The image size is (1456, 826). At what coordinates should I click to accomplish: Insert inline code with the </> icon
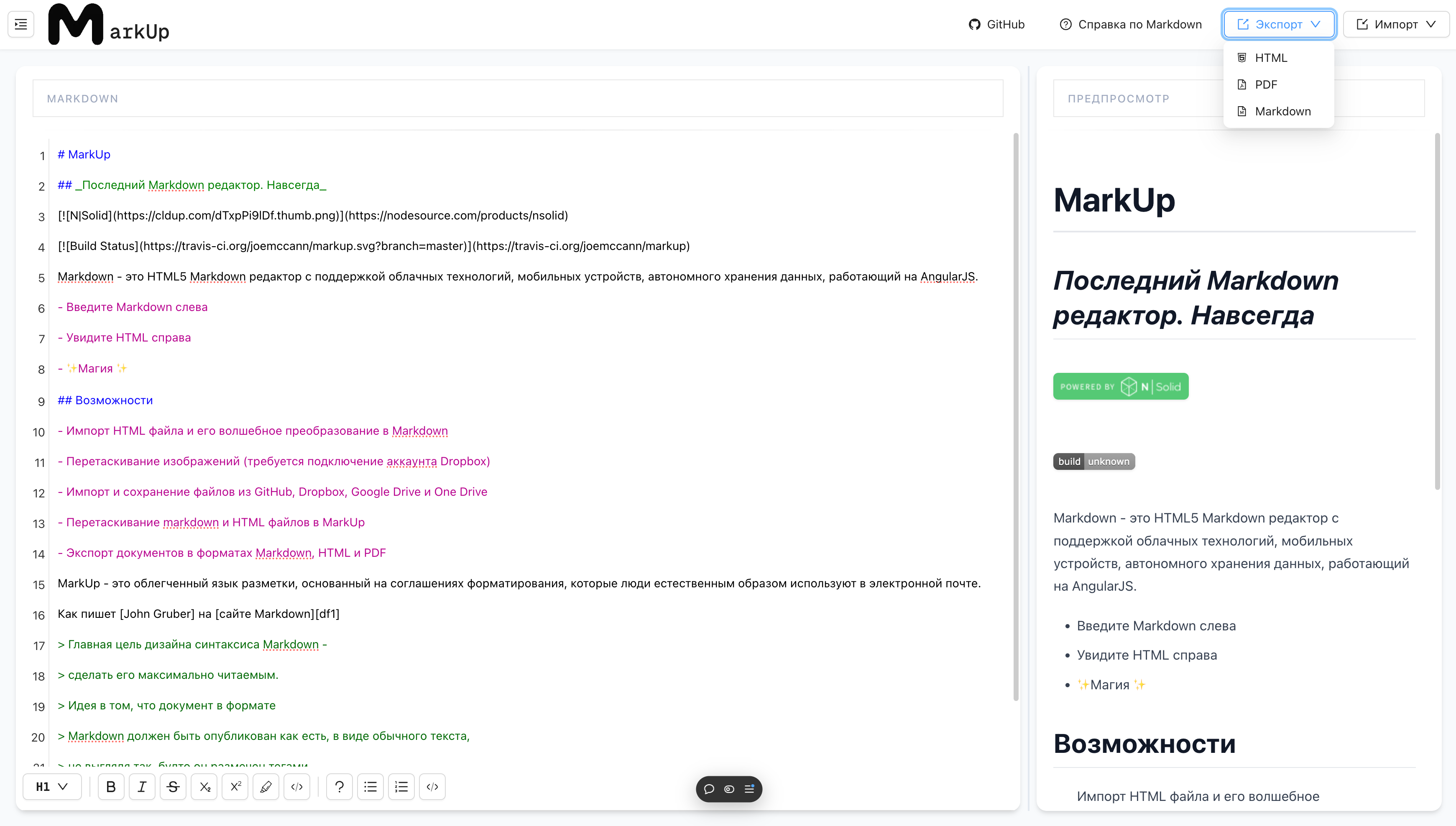point(297,787)
